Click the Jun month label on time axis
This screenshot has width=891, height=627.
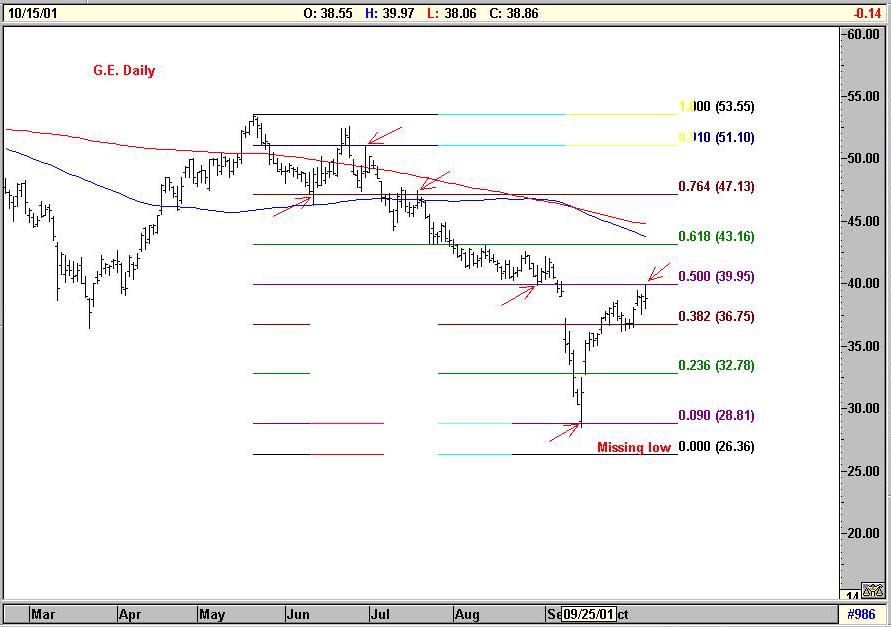click(298, 614)
